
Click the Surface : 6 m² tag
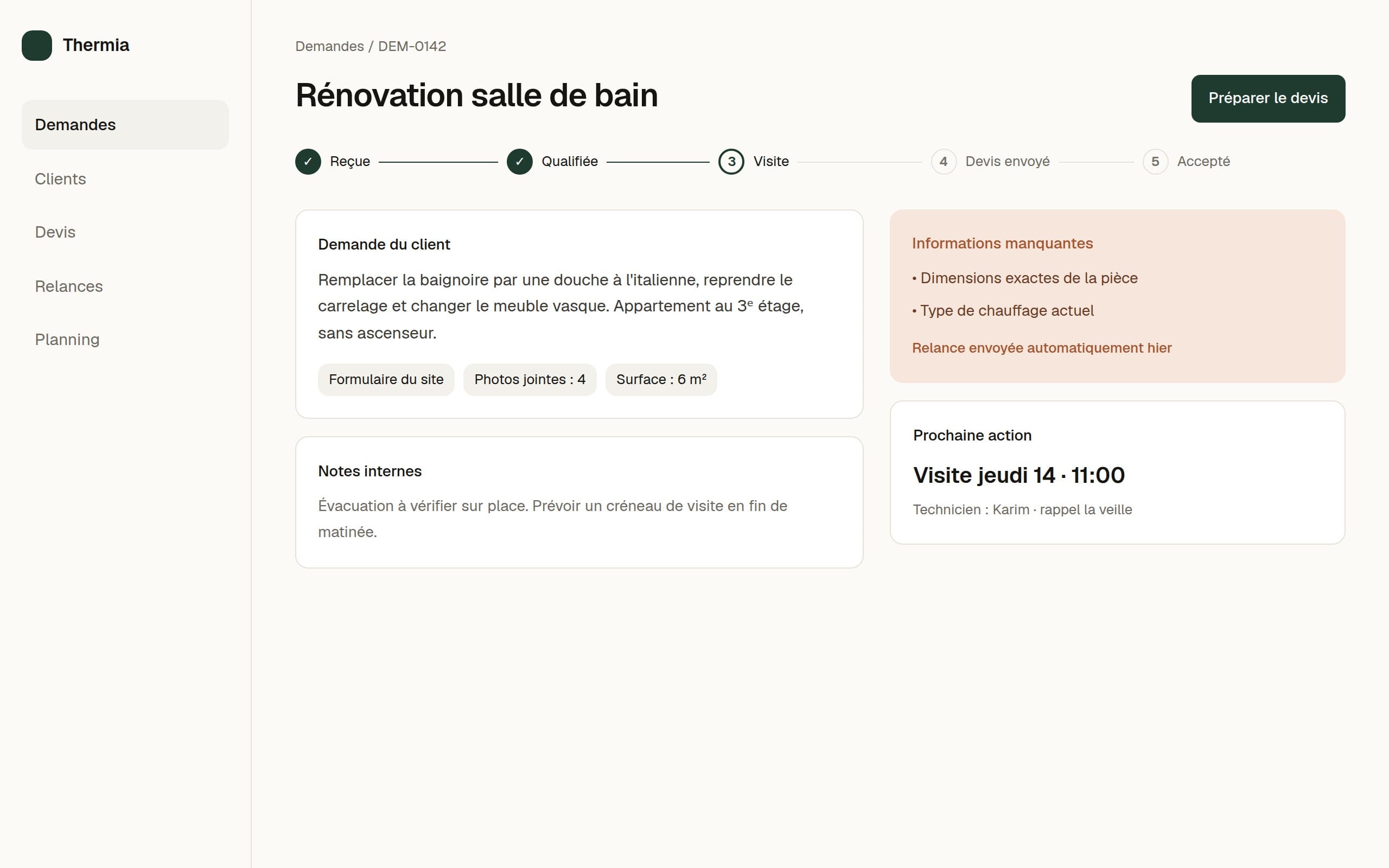pyautogui.click(x=661, y=379)
